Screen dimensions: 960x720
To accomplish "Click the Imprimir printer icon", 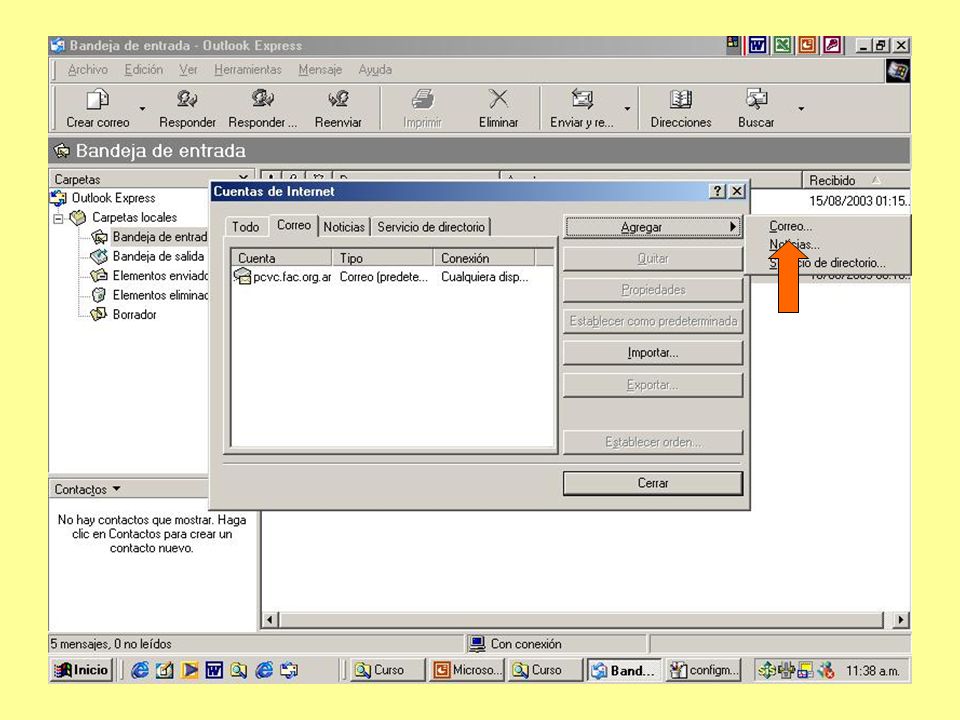I will point(422,99).
